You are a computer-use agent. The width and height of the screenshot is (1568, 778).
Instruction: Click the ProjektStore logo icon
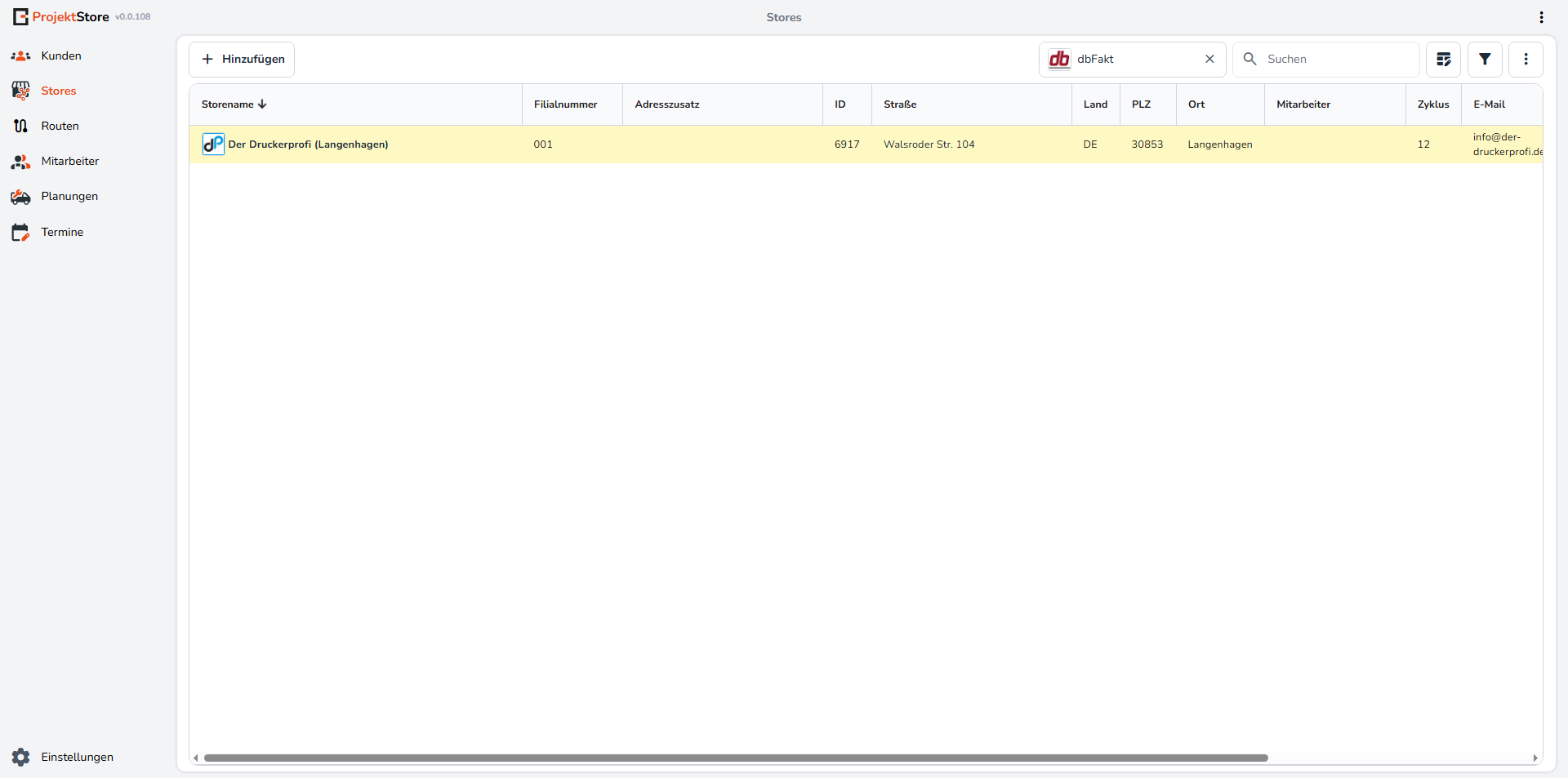[x=20, y=16]
